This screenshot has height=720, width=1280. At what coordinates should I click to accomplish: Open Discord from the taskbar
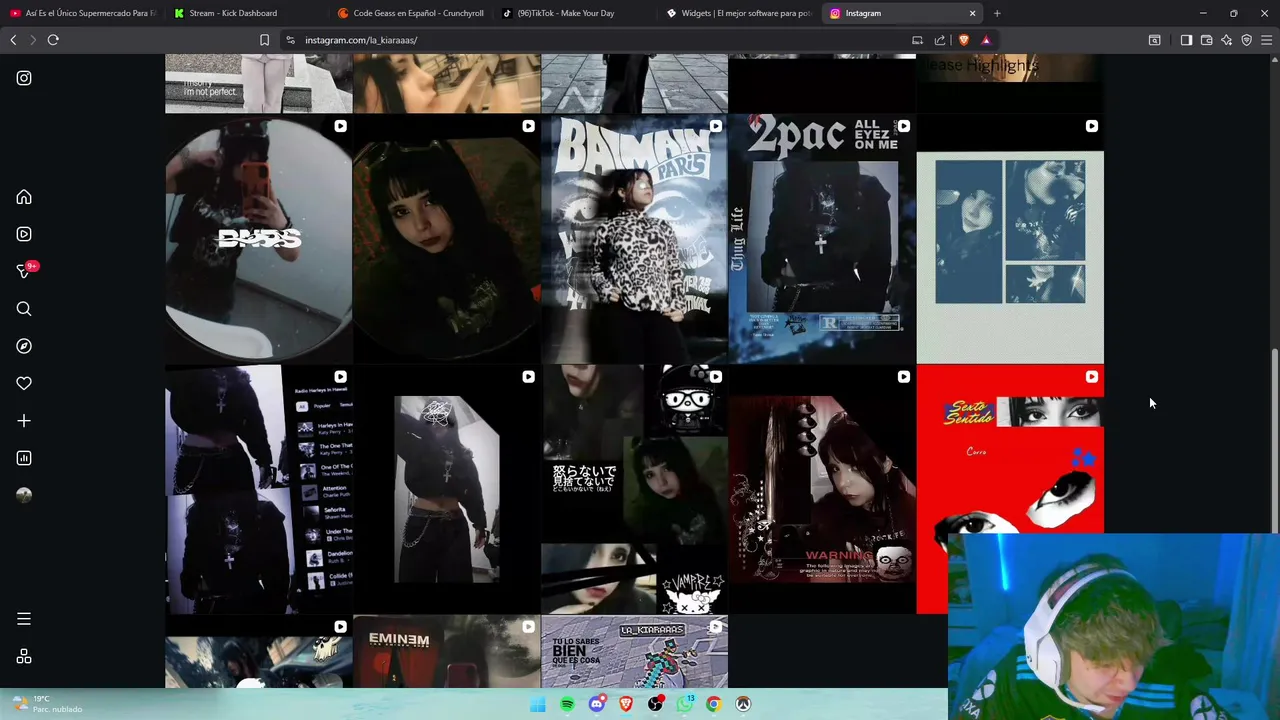click(x=597, y=704)
